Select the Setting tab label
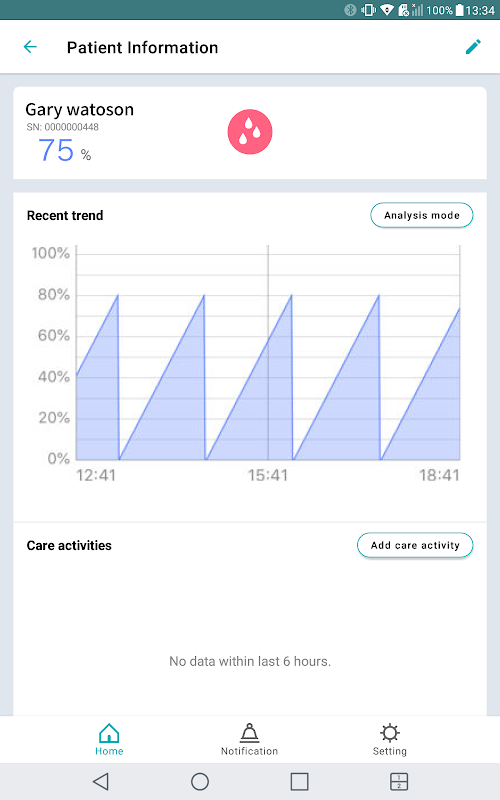The height and width of the screenshot is (800, 500). pyautogui.click(x=390, y=751)
